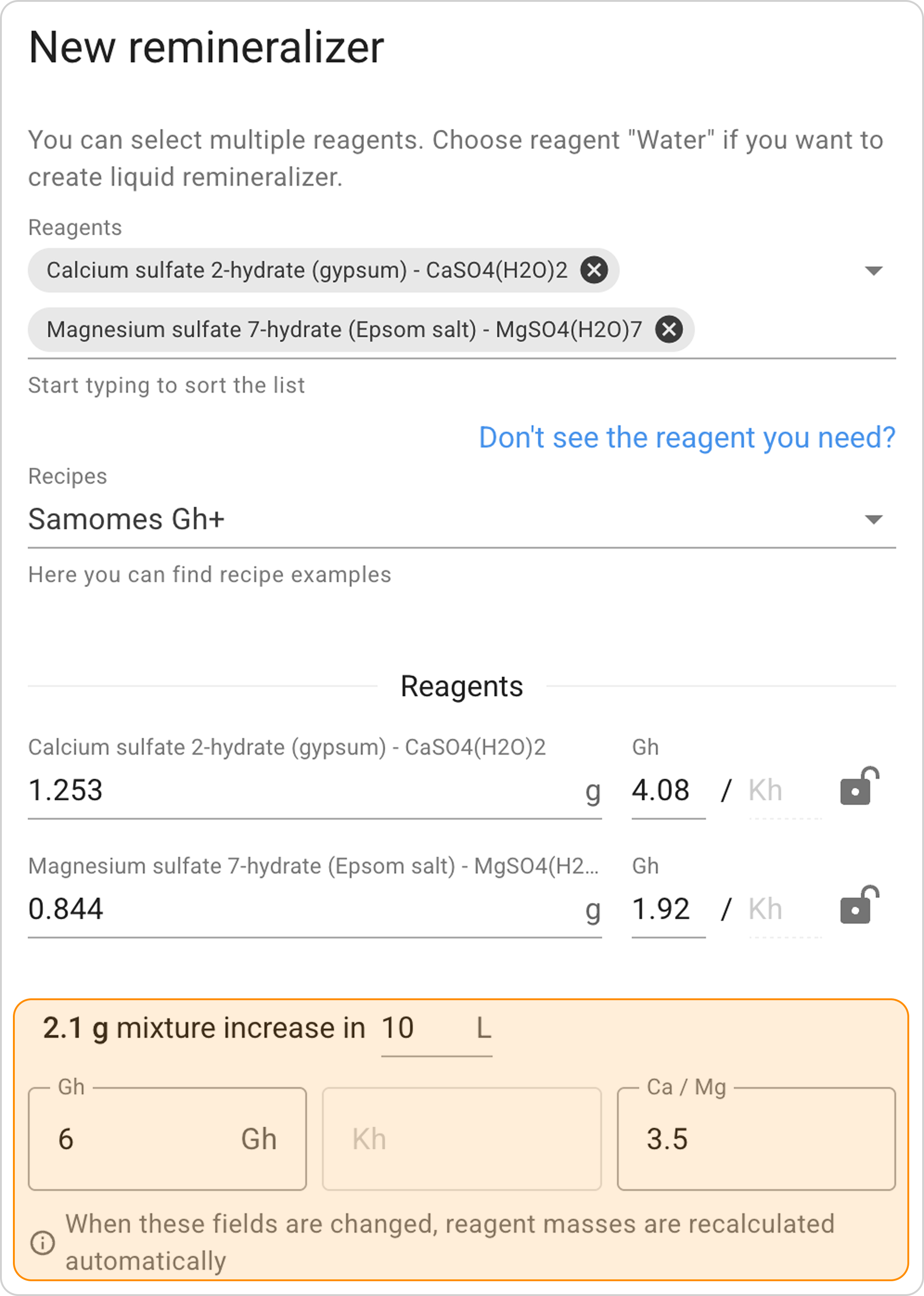Open the Recipes dropdown arrow

point(873,519)
